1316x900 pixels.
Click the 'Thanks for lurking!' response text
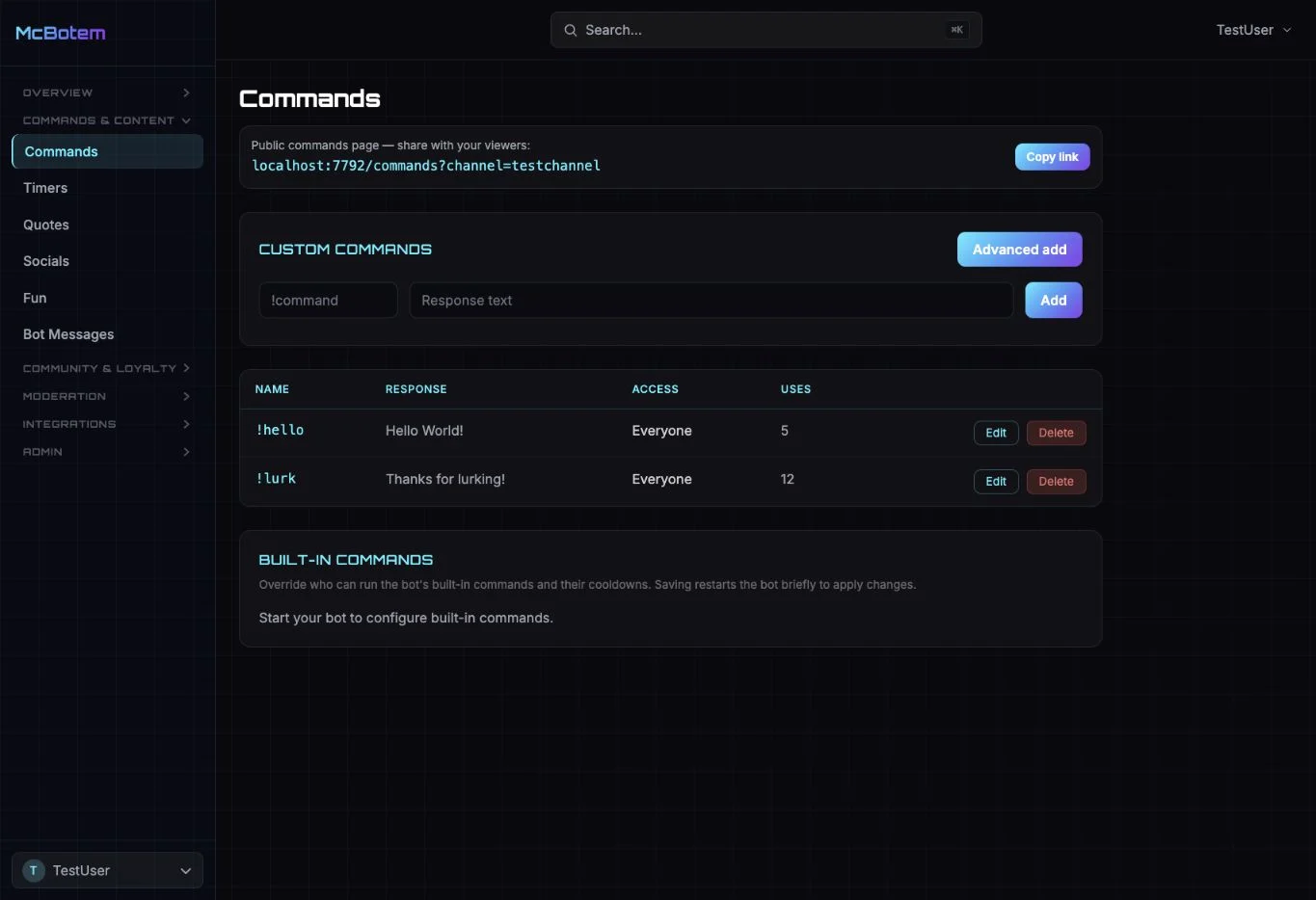click(x=445, y=479)
